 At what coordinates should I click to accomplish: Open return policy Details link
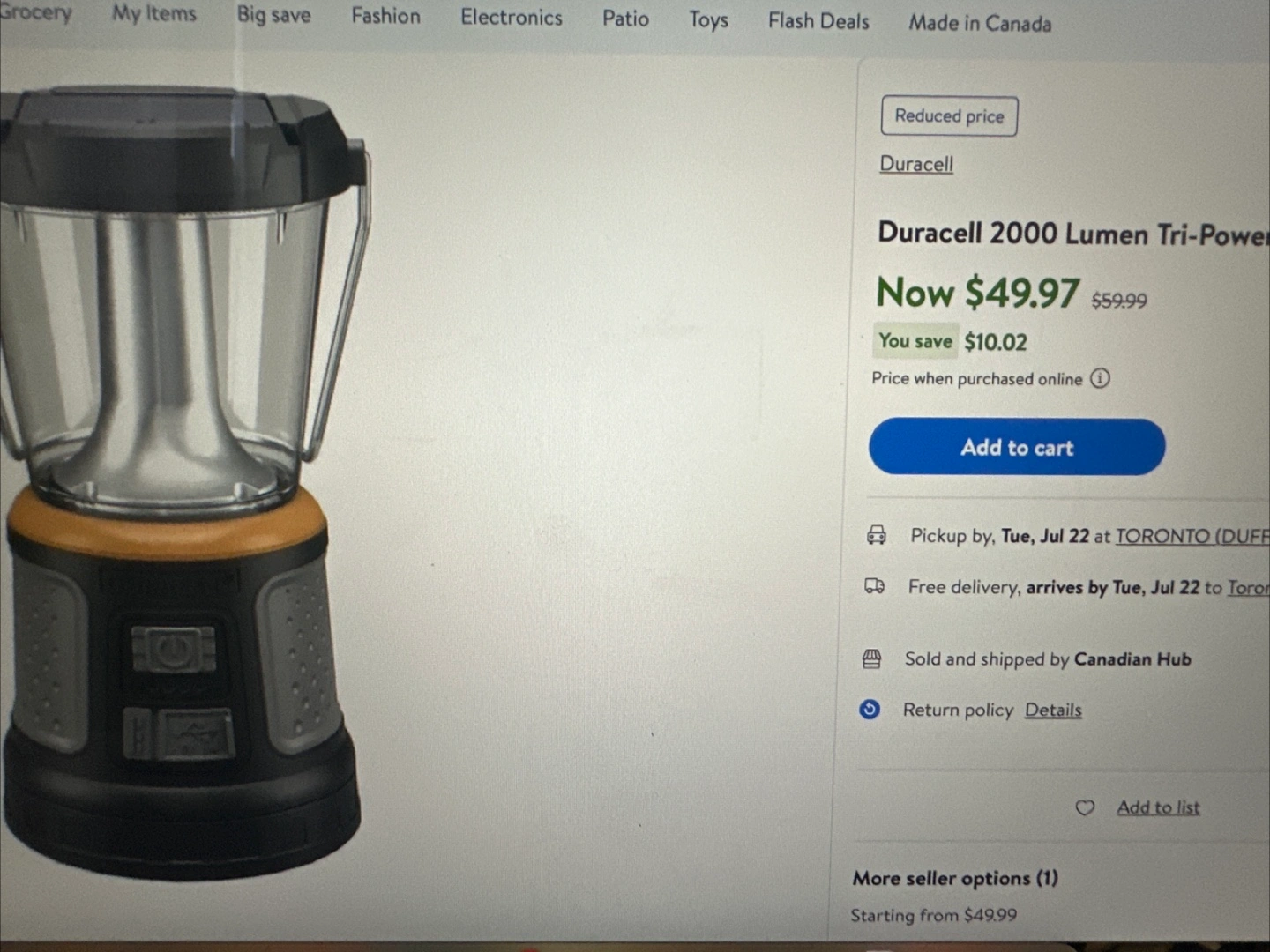[x=1053, y=710]
